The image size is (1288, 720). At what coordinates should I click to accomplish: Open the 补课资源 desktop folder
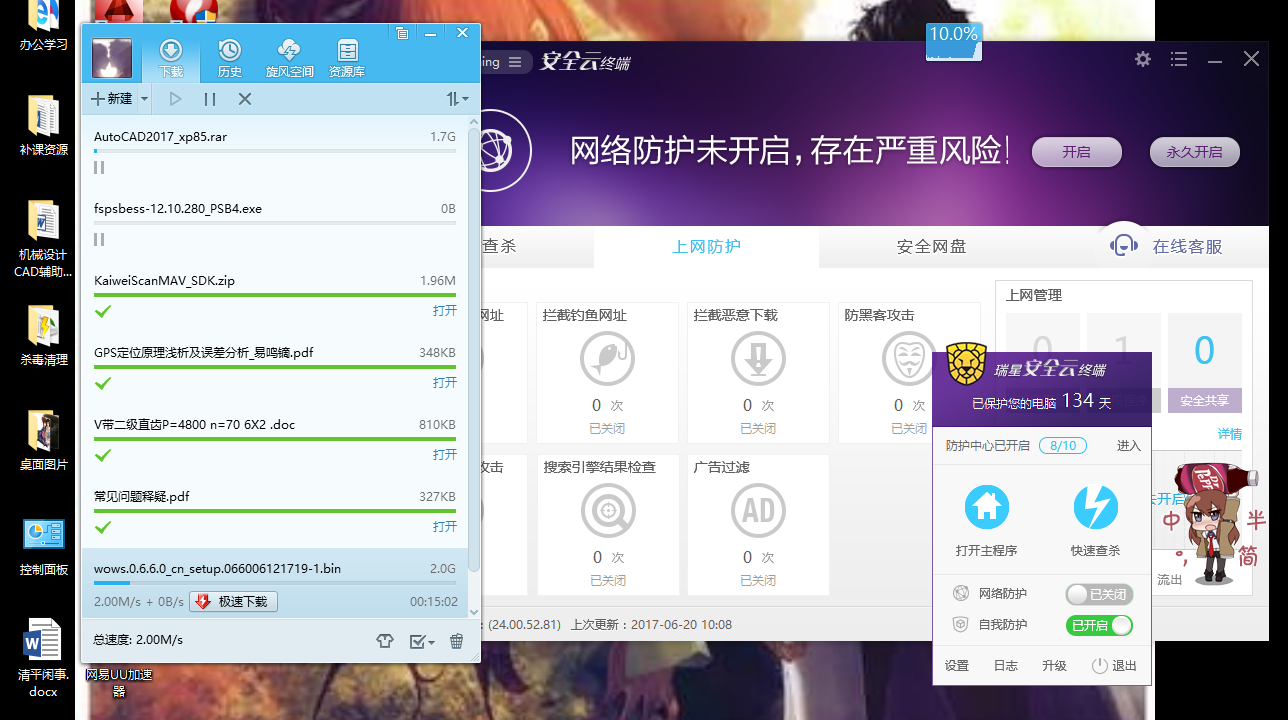tap(44, 125)
